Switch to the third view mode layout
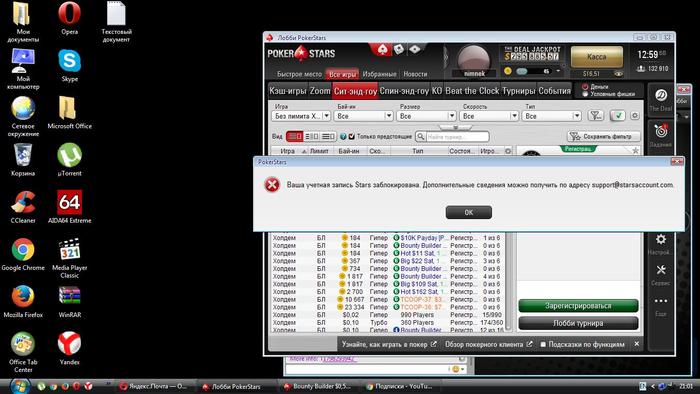 pyautogui.click(x=328, y=137)
